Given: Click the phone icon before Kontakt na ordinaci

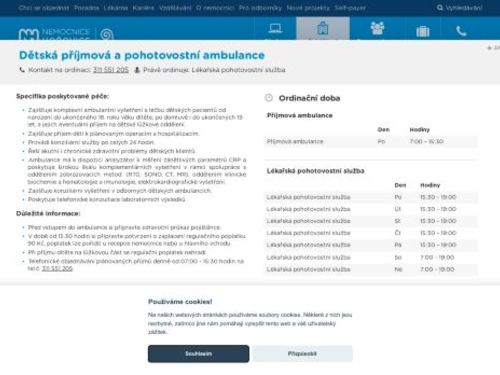Looking at the screenshot, I should 22,70.
